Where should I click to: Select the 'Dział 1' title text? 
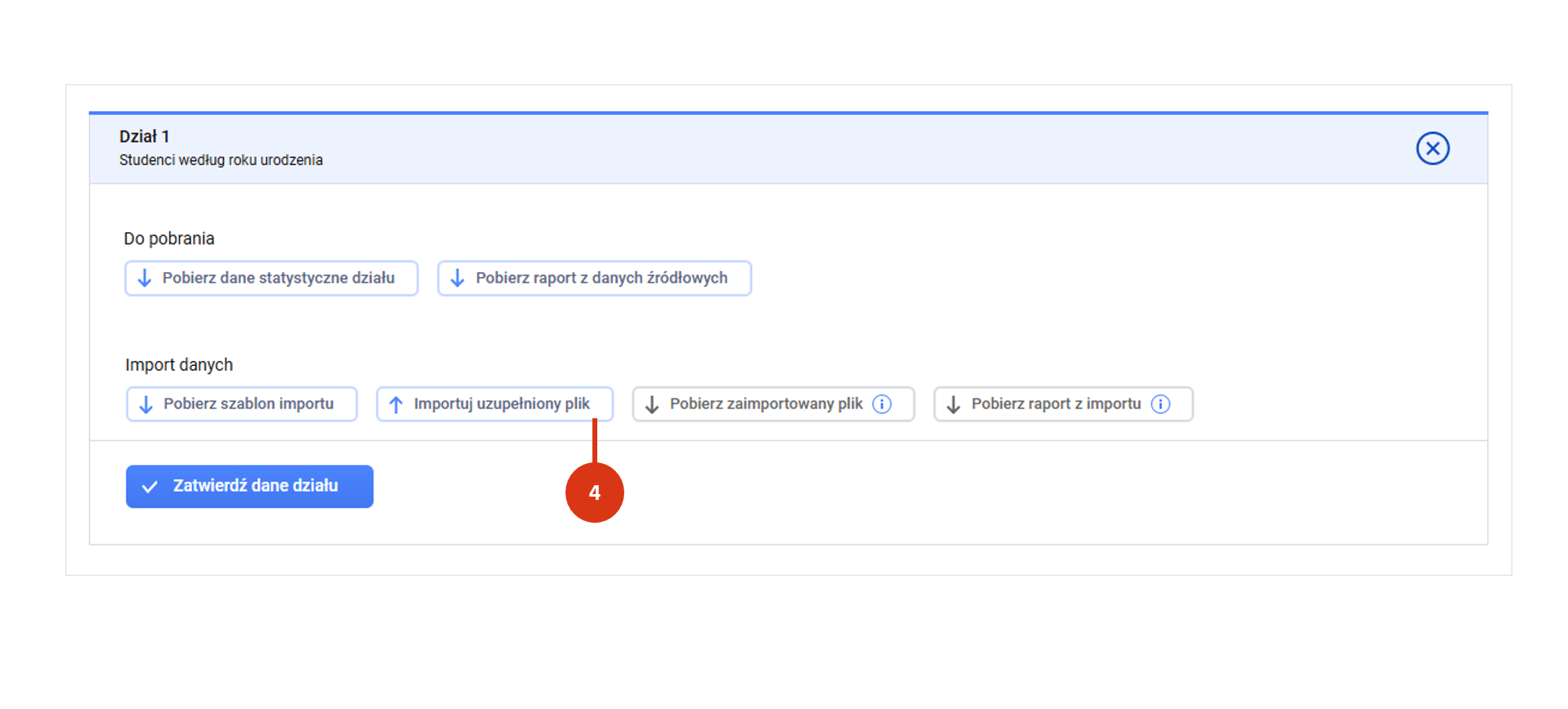145,136
